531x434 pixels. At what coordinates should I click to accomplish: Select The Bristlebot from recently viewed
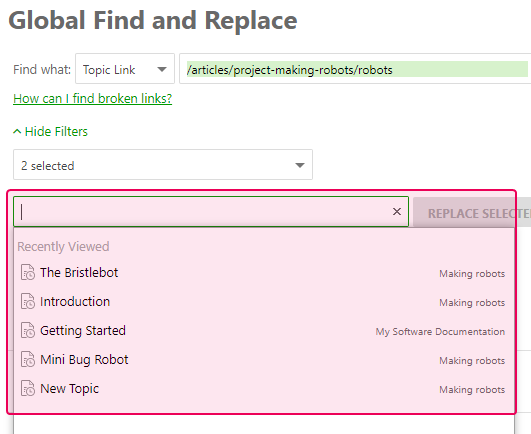click(x=264, y=273)
